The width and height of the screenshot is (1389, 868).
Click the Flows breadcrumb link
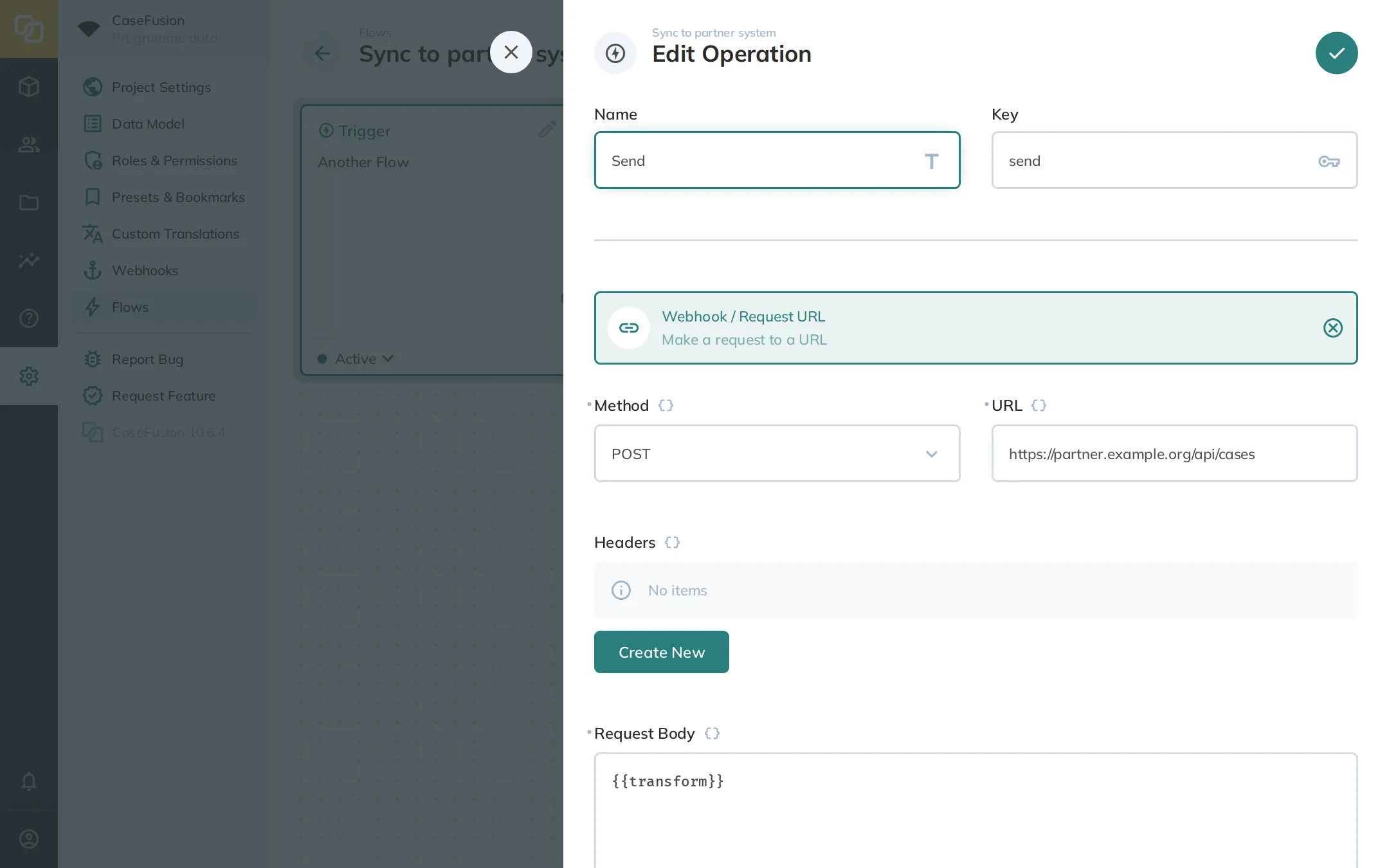coord(375,32)
